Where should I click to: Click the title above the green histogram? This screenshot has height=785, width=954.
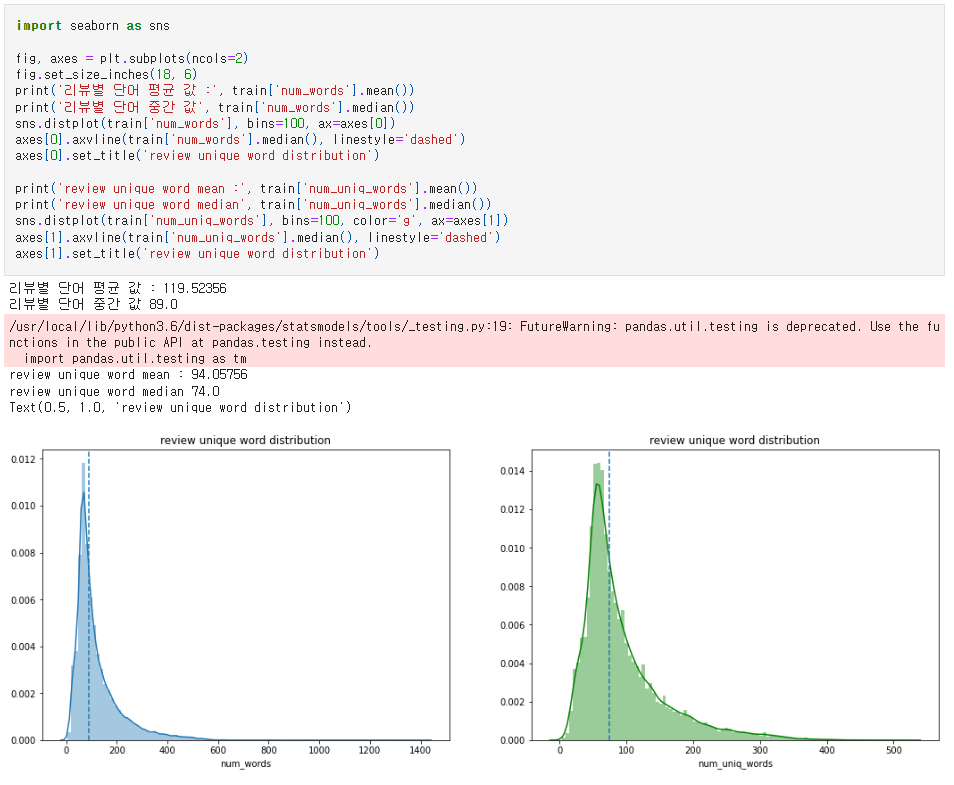[x=734, y=440]
